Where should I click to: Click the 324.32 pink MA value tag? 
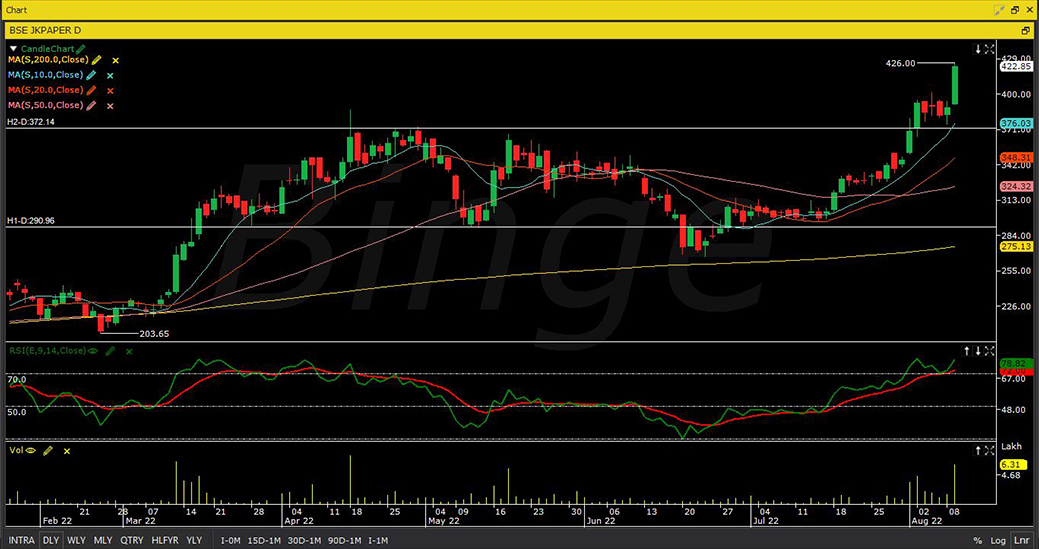pyautogui.click(x=1016, y=187)
